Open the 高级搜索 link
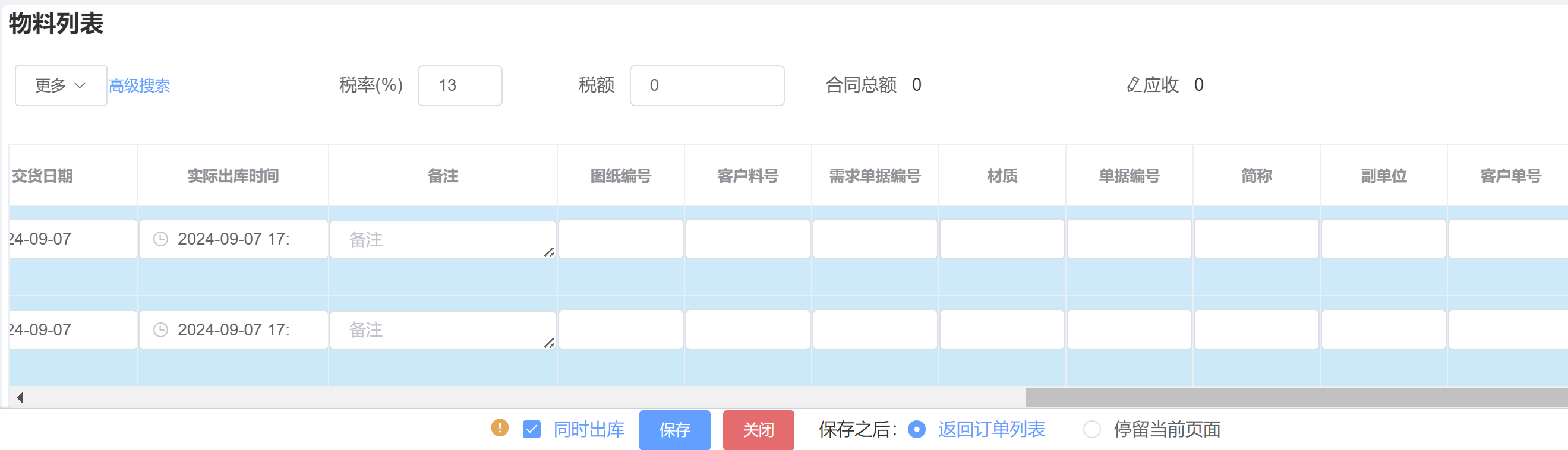 [140, 85]
